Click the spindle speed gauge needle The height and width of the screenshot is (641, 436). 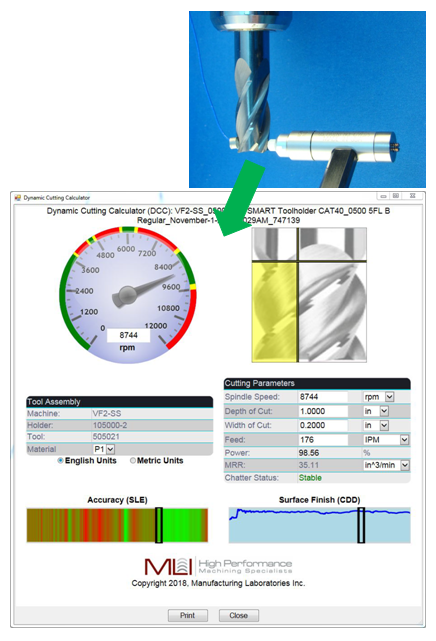click(x=143, y=289)
